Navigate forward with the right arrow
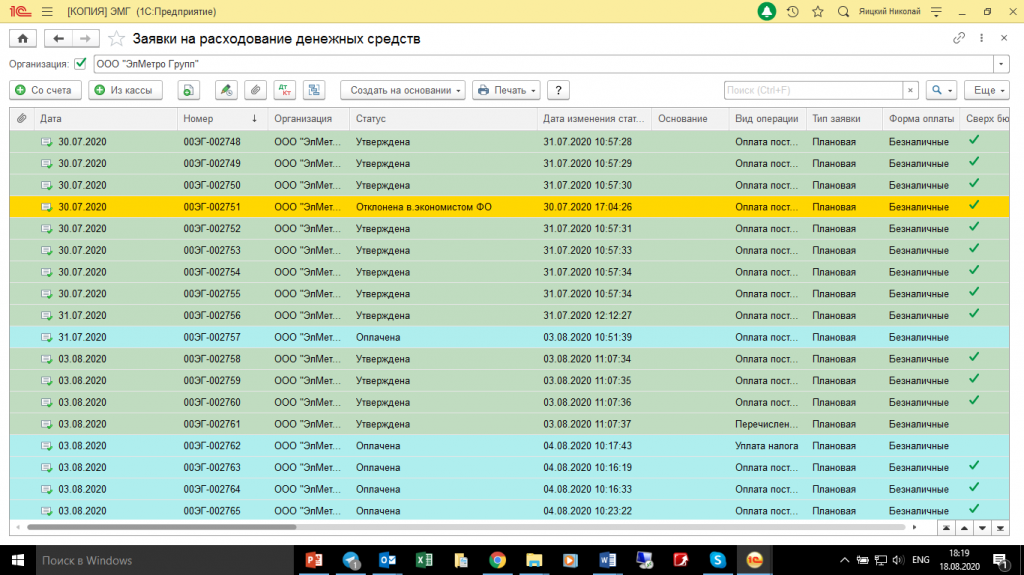Viewport: 1024px width, 575px height. pyautogui.click(x=86, y=39)
